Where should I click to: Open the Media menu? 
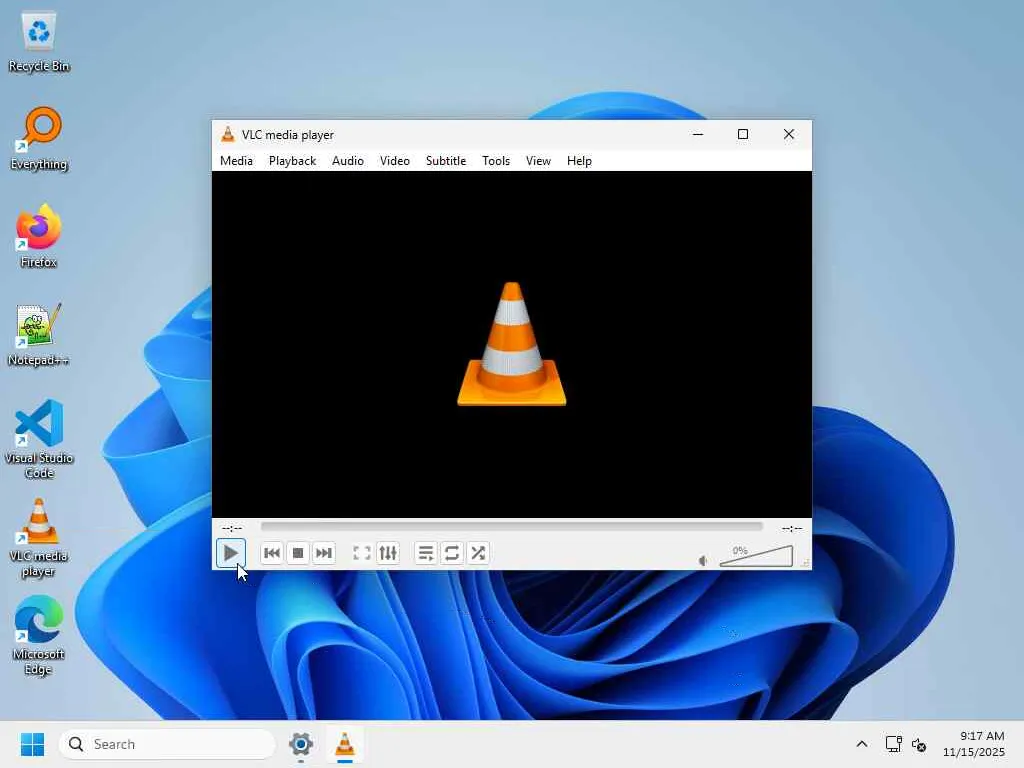click(236, 161)
